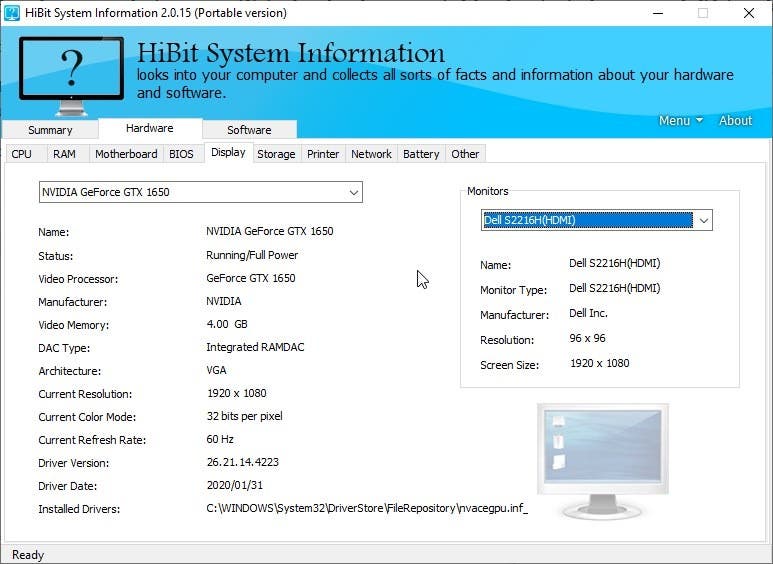Go to the BIOS tab

pos(181,154)
